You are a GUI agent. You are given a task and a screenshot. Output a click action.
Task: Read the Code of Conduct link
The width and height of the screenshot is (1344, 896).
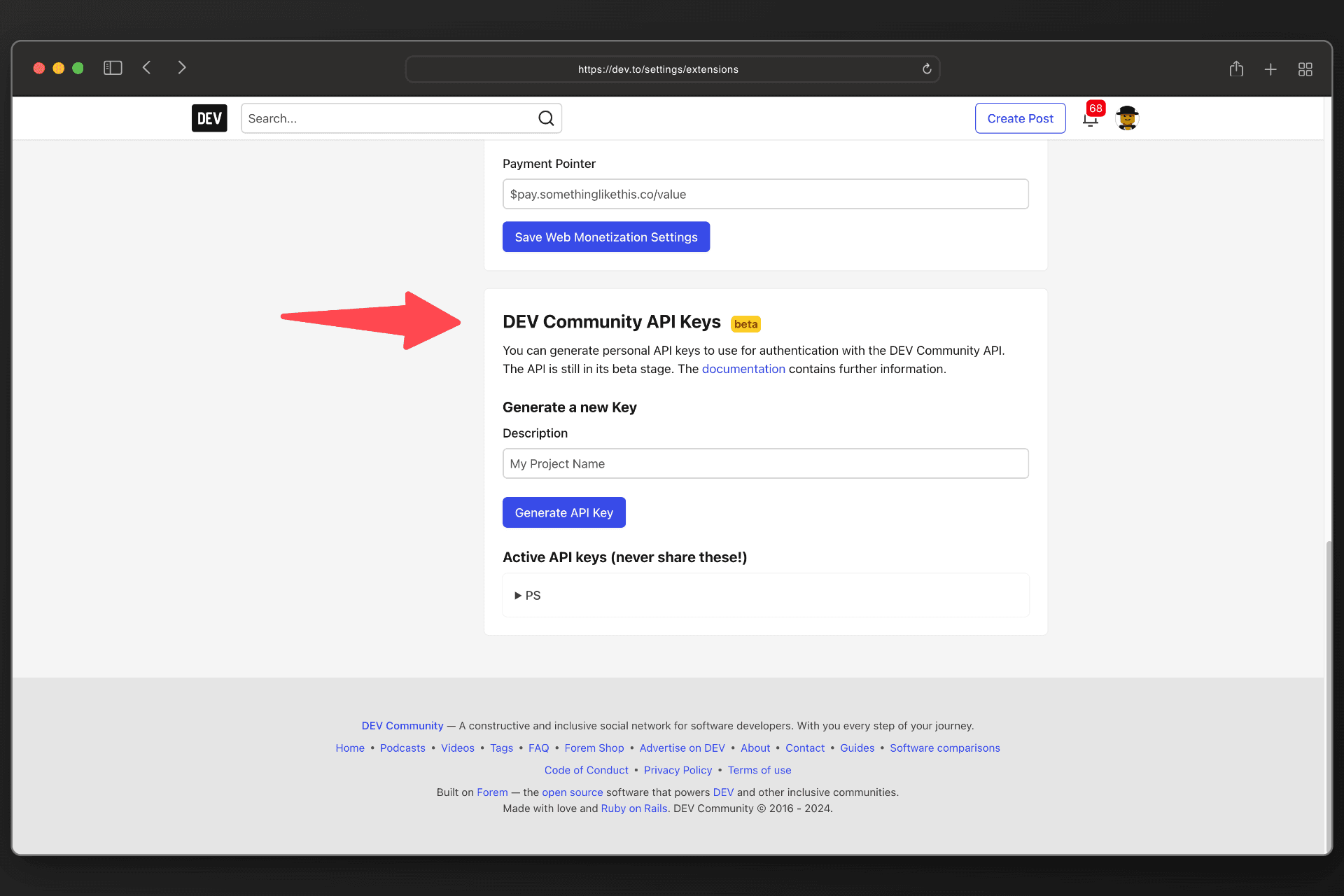click(x=587, y=770)
